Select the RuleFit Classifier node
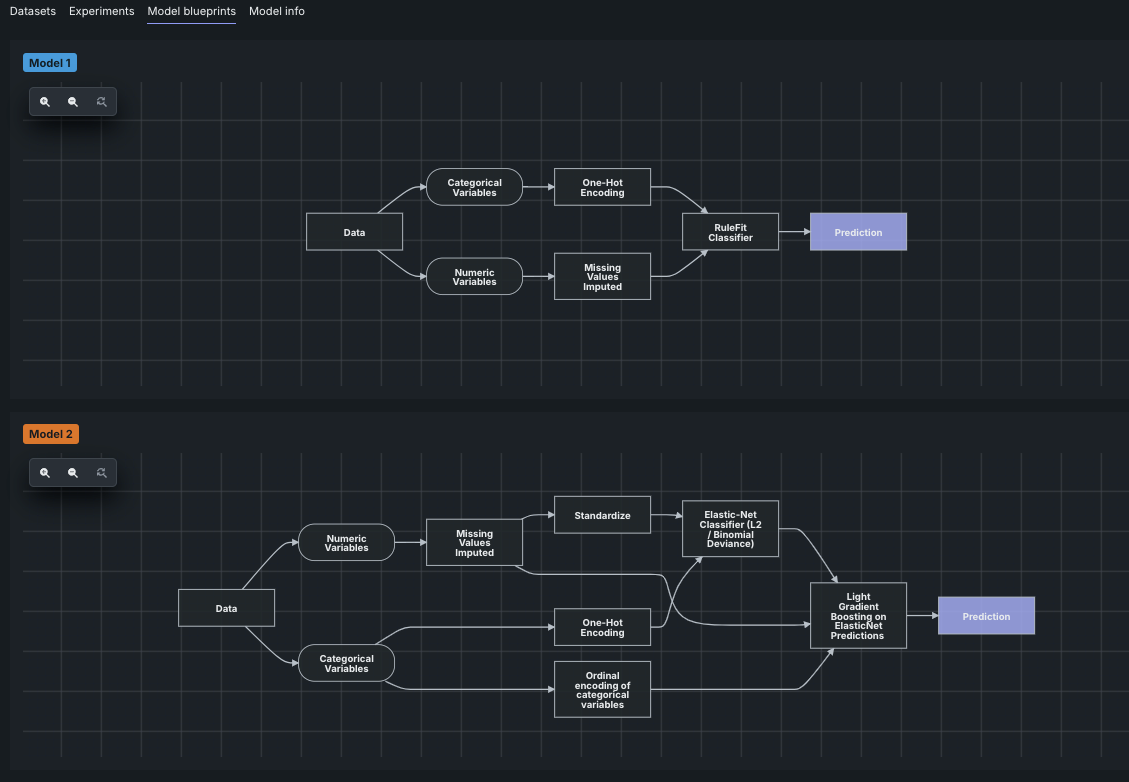This screenshot has width=1129, height=782. click(730, 232)
